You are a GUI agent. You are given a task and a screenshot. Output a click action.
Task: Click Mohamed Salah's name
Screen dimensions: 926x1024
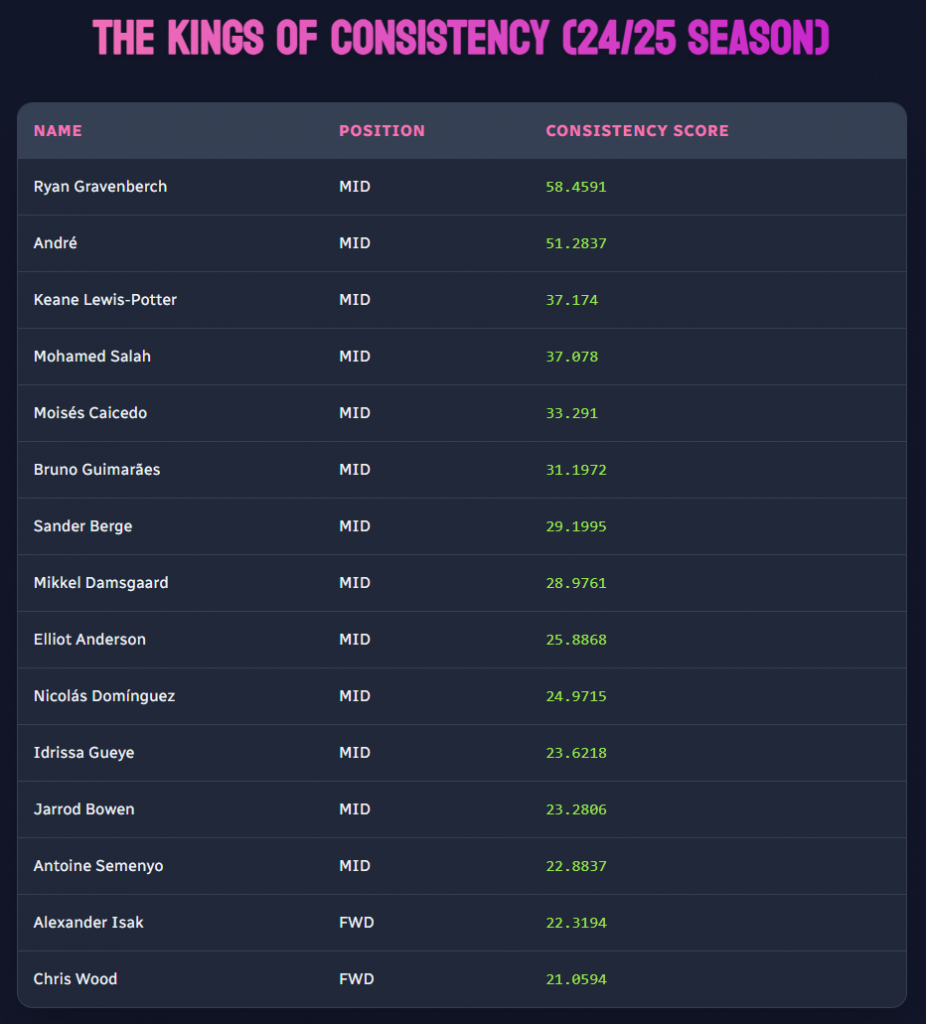coord(92,357)
